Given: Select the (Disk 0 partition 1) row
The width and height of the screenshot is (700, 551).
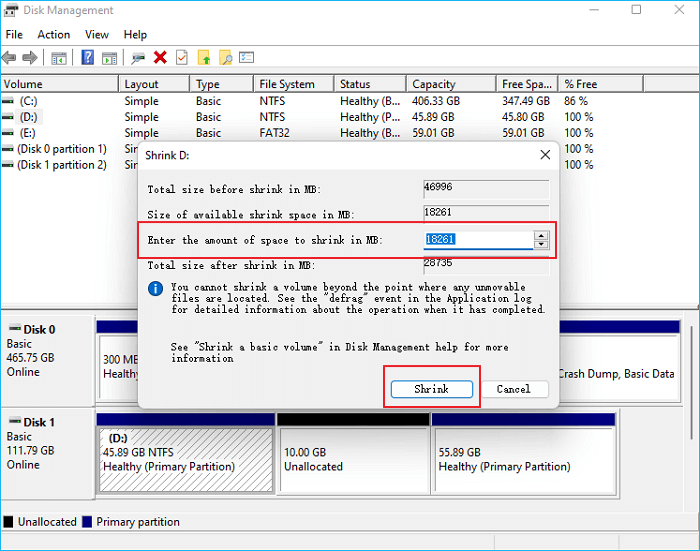Looking at the screenshot, I should tap(62, 149).
